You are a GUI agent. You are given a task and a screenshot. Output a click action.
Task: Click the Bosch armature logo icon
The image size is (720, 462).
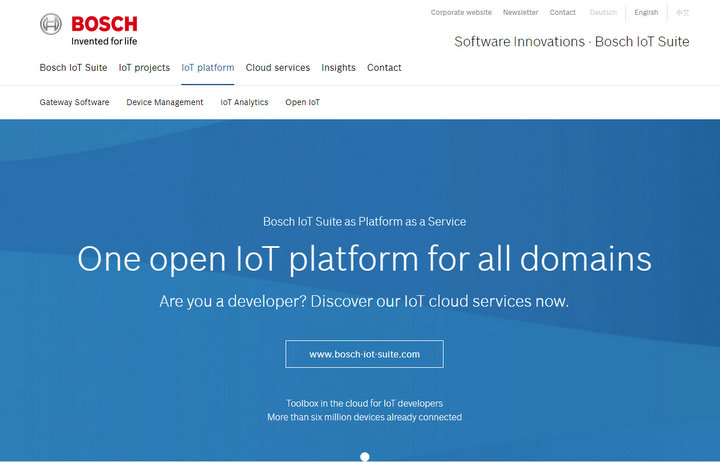(51, 24)
